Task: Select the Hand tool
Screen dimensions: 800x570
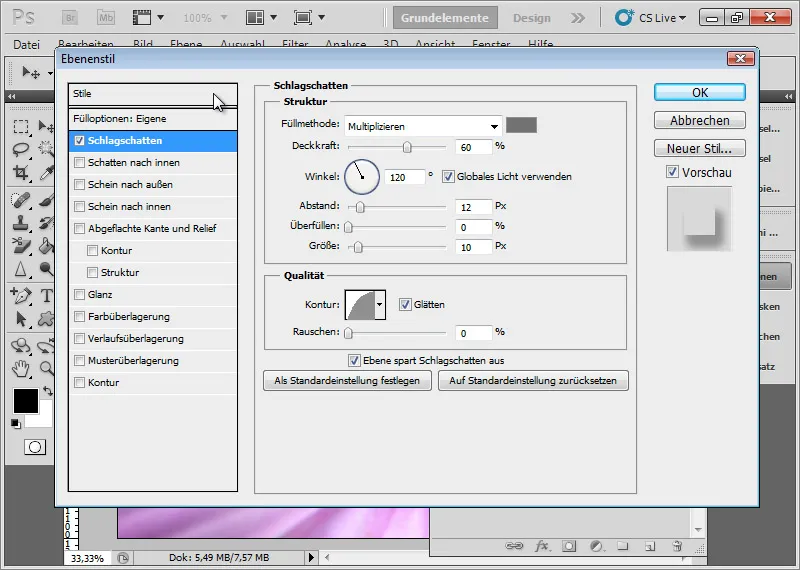Action: tap(21, 368)
